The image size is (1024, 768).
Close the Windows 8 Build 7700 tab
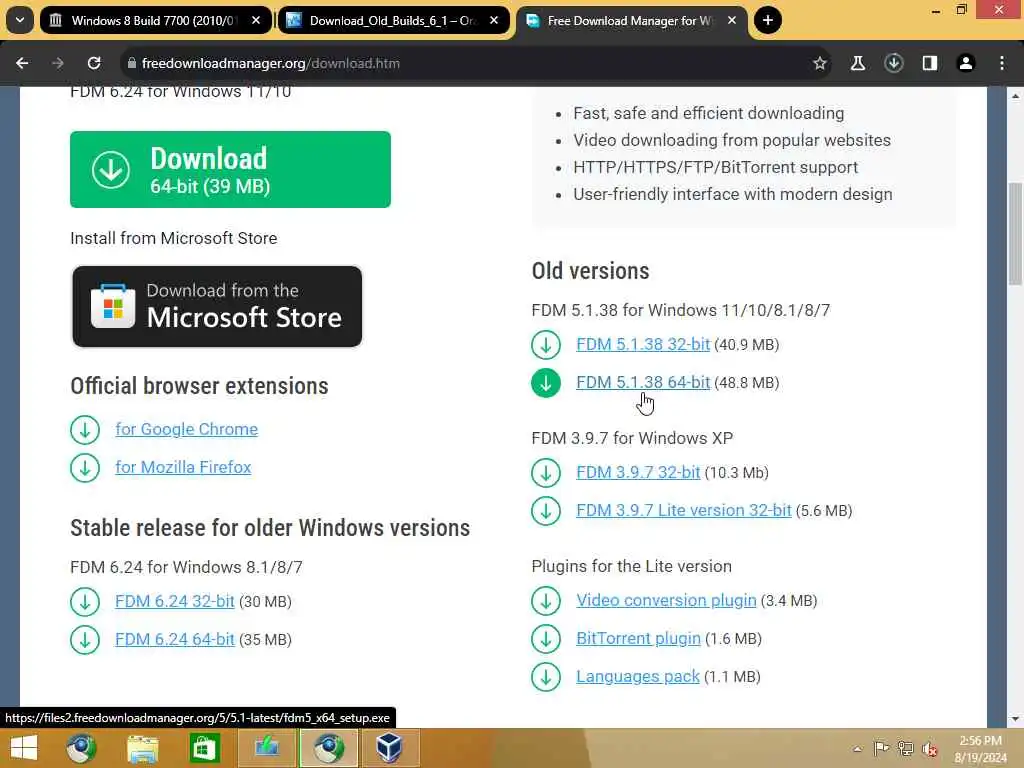(x=256, y=20)
